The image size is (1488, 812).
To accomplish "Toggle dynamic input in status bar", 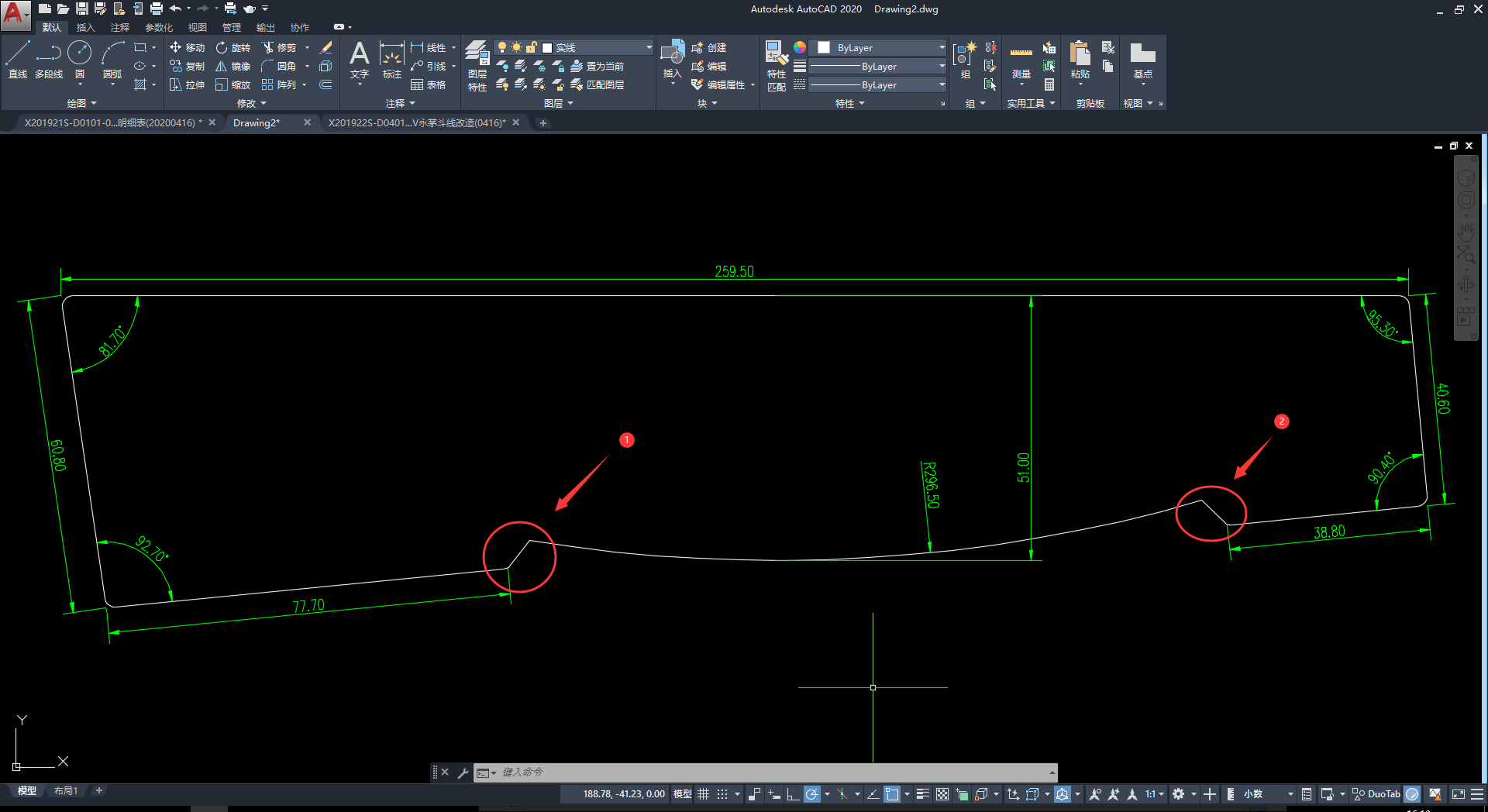I will coord(774,793).
